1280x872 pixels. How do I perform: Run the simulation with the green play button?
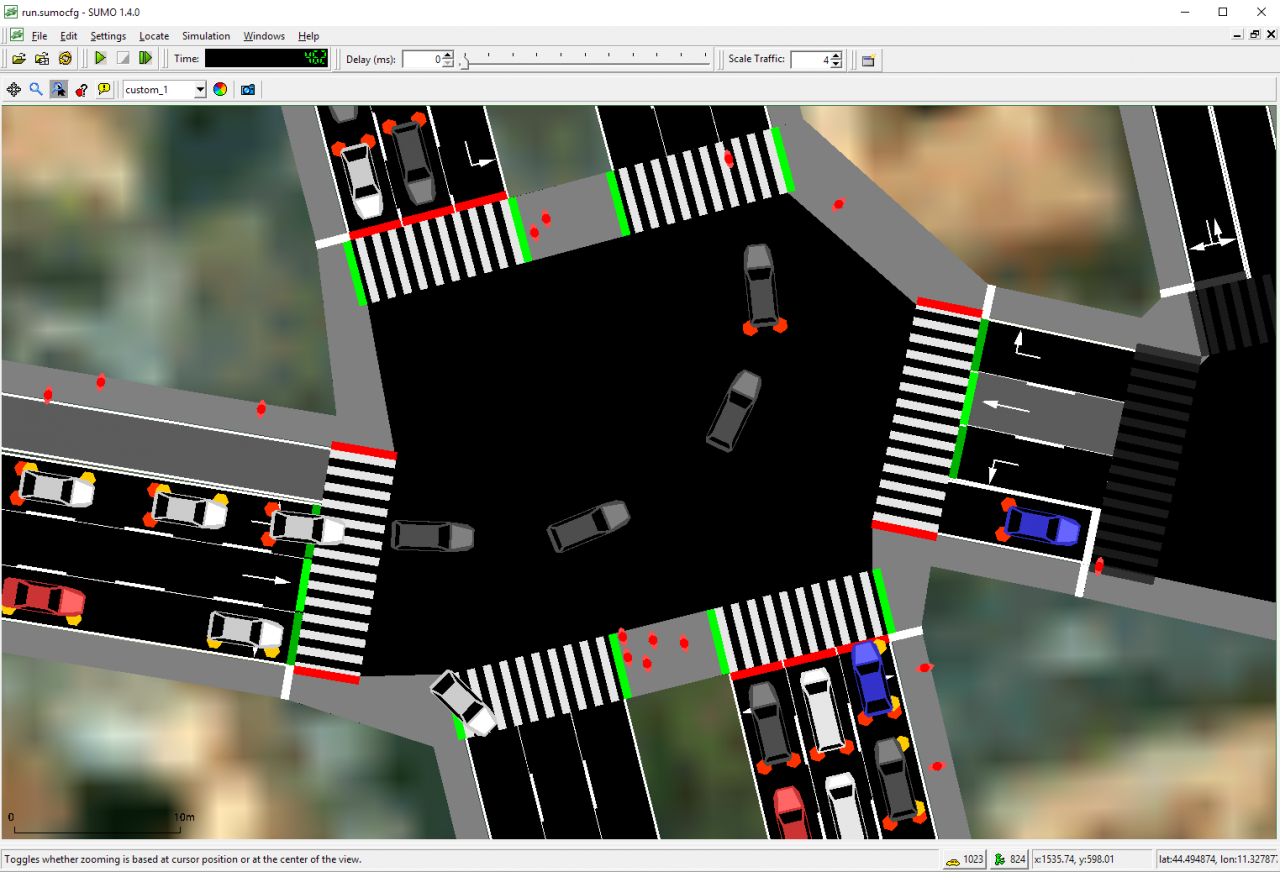click(100, 59)
